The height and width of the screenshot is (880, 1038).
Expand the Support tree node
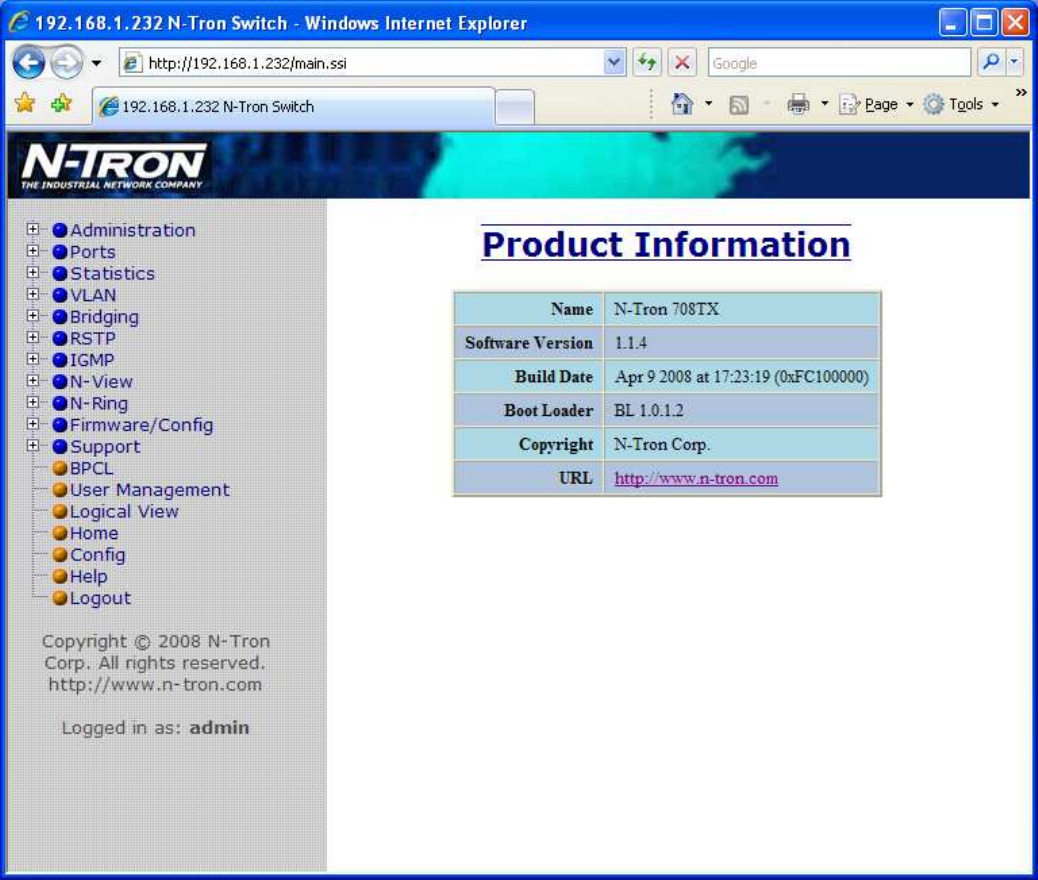[x=32, y=446]
